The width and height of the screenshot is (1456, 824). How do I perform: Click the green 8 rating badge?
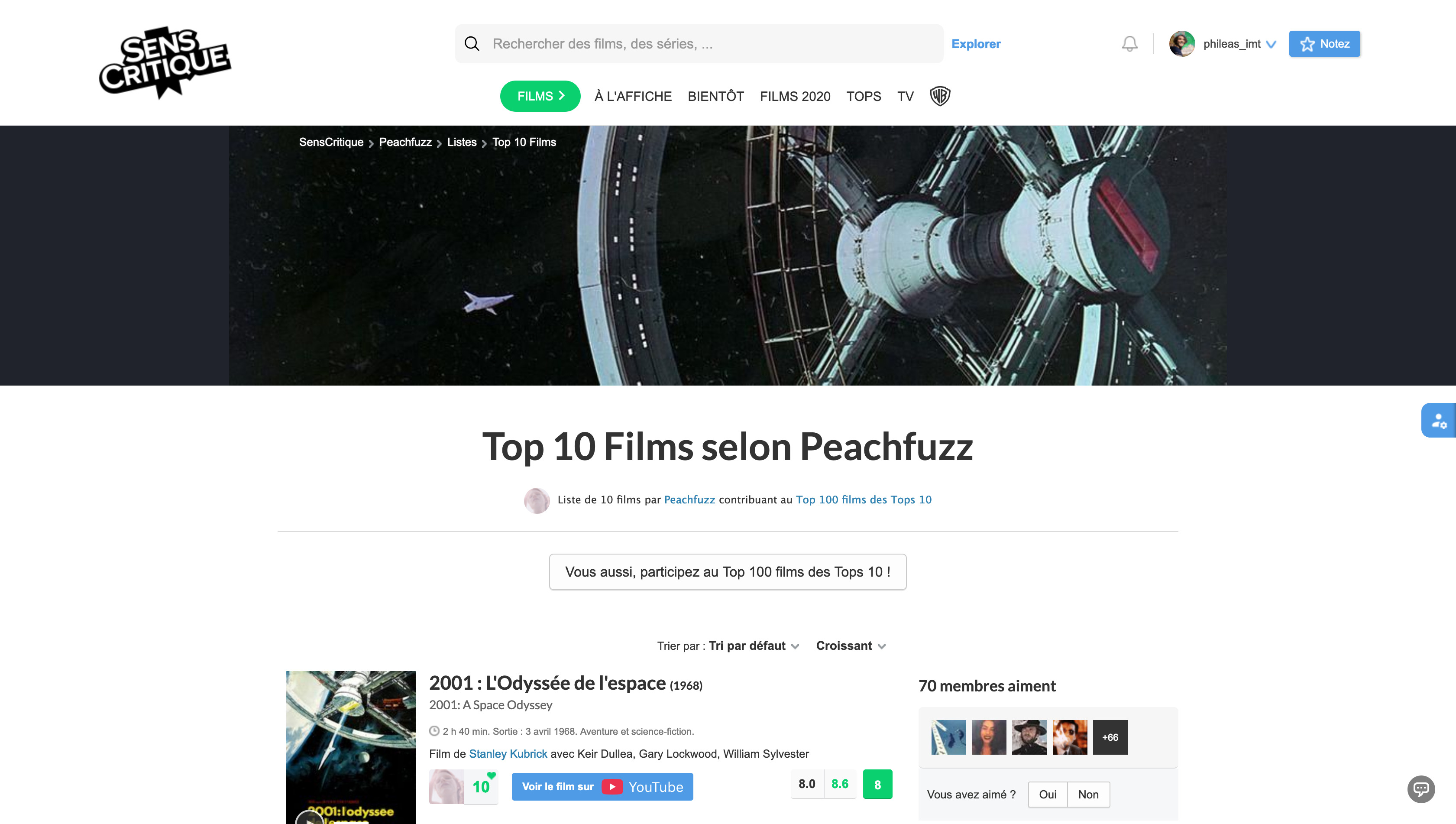tap(877, 785)
